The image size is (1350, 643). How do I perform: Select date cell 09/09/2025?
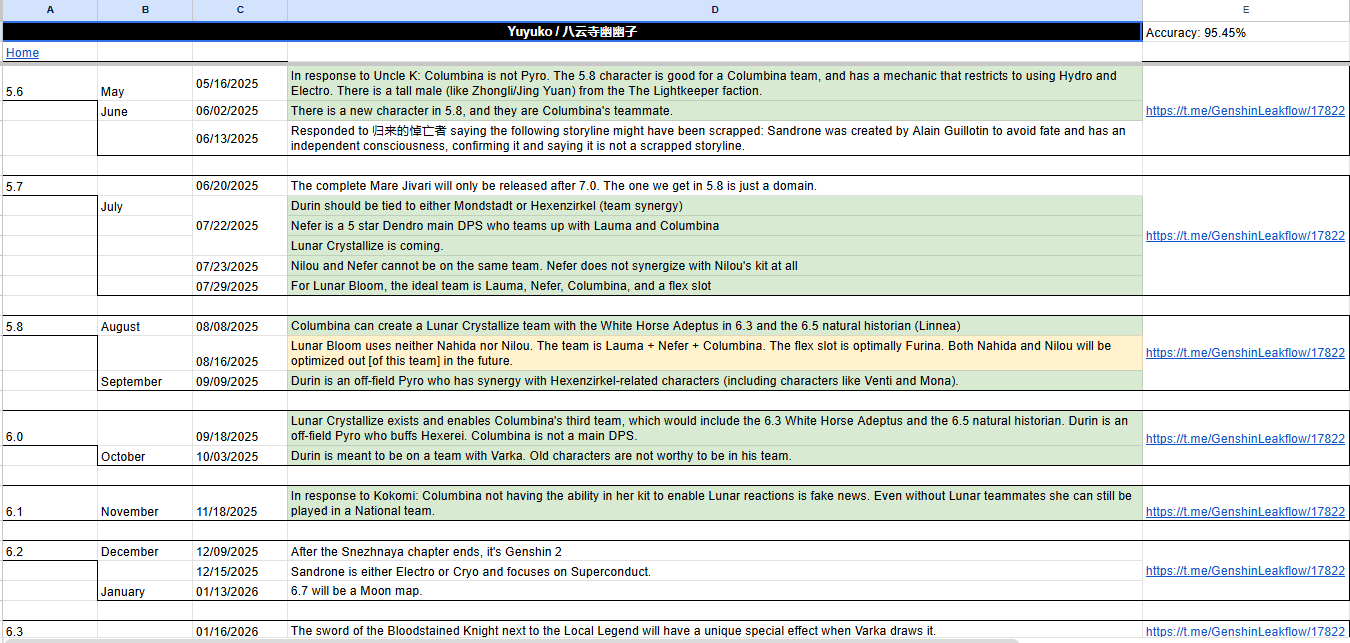pos(240,381)
